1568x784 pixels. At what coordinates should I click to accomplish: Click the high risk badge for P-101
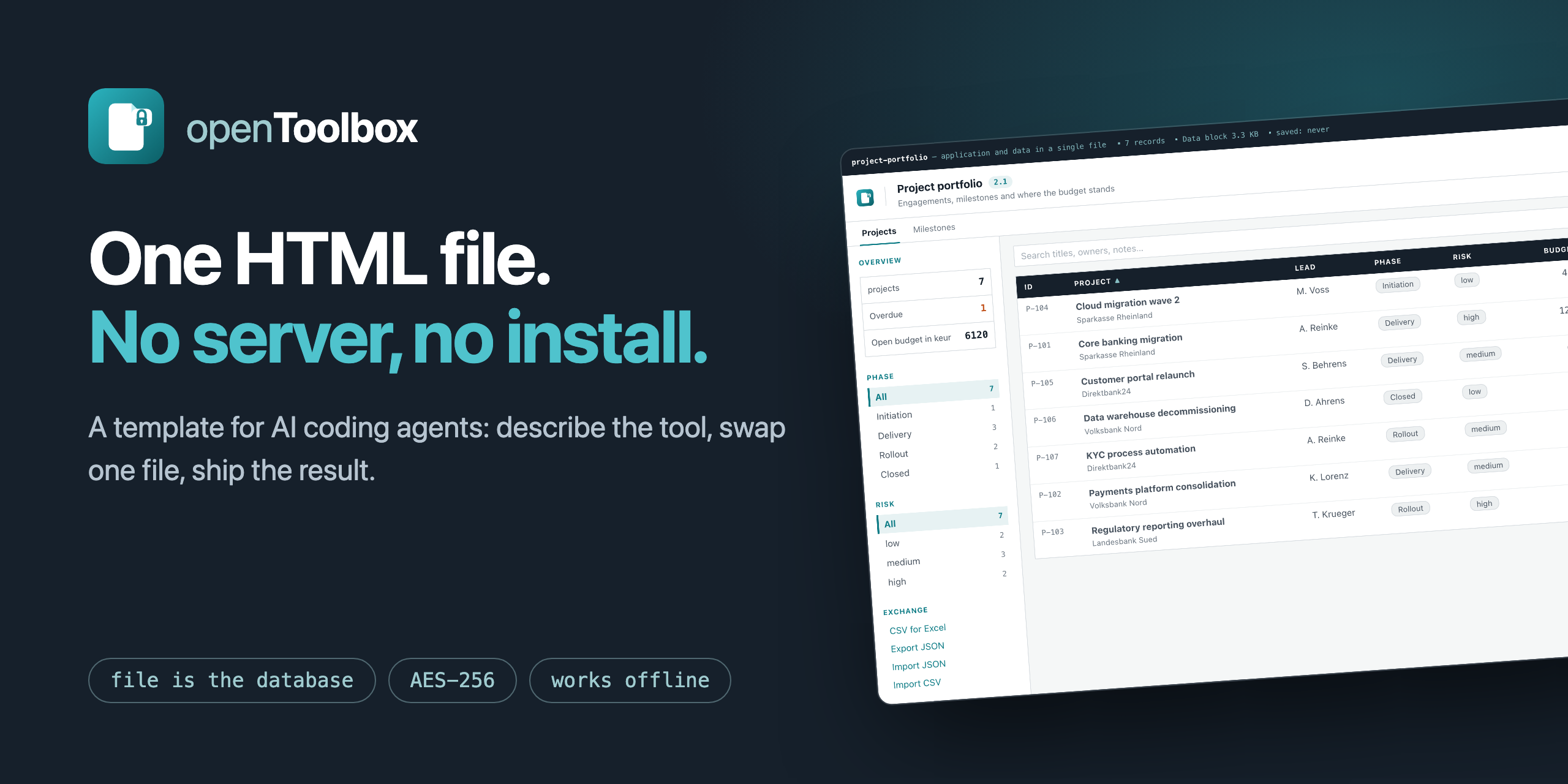click(1471, 317)
